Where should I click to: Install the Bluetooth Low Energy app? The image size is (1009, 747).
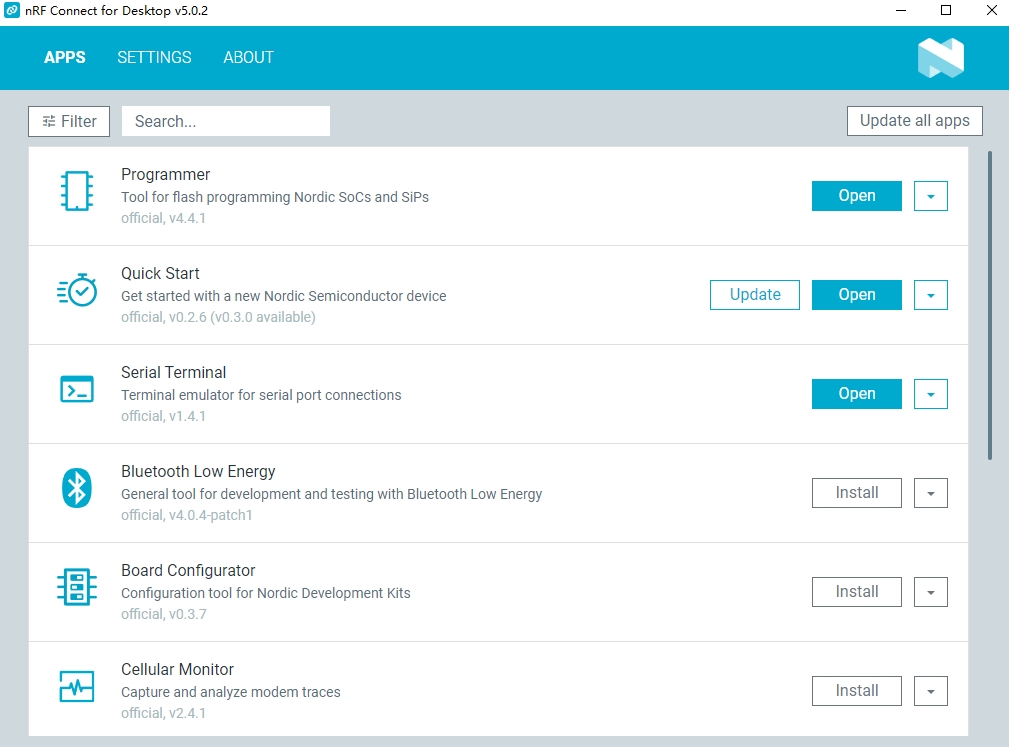pos(857,493)
